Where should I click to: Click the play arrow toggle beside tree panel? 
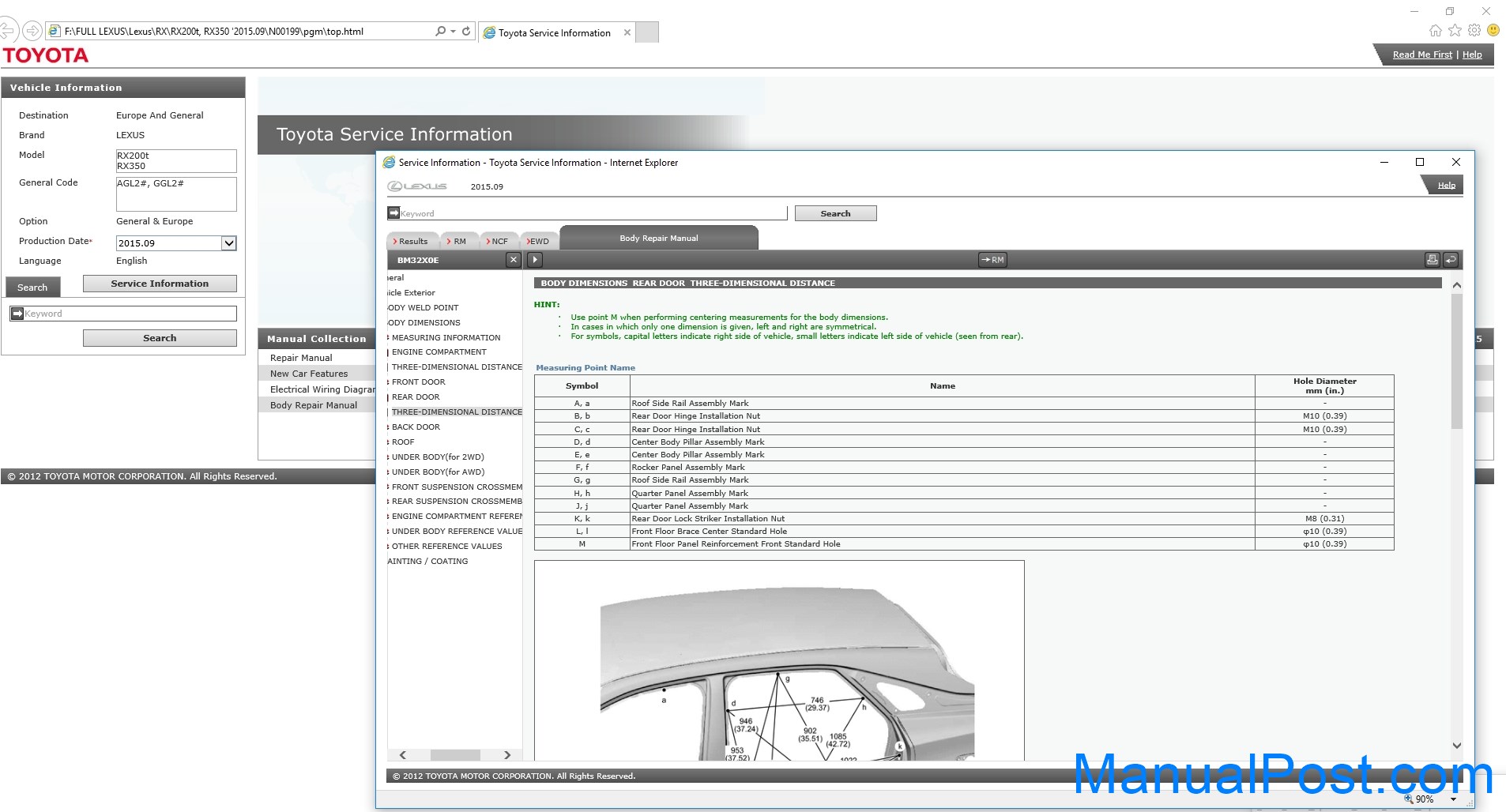pyautogui.click(x=534, y=260)
